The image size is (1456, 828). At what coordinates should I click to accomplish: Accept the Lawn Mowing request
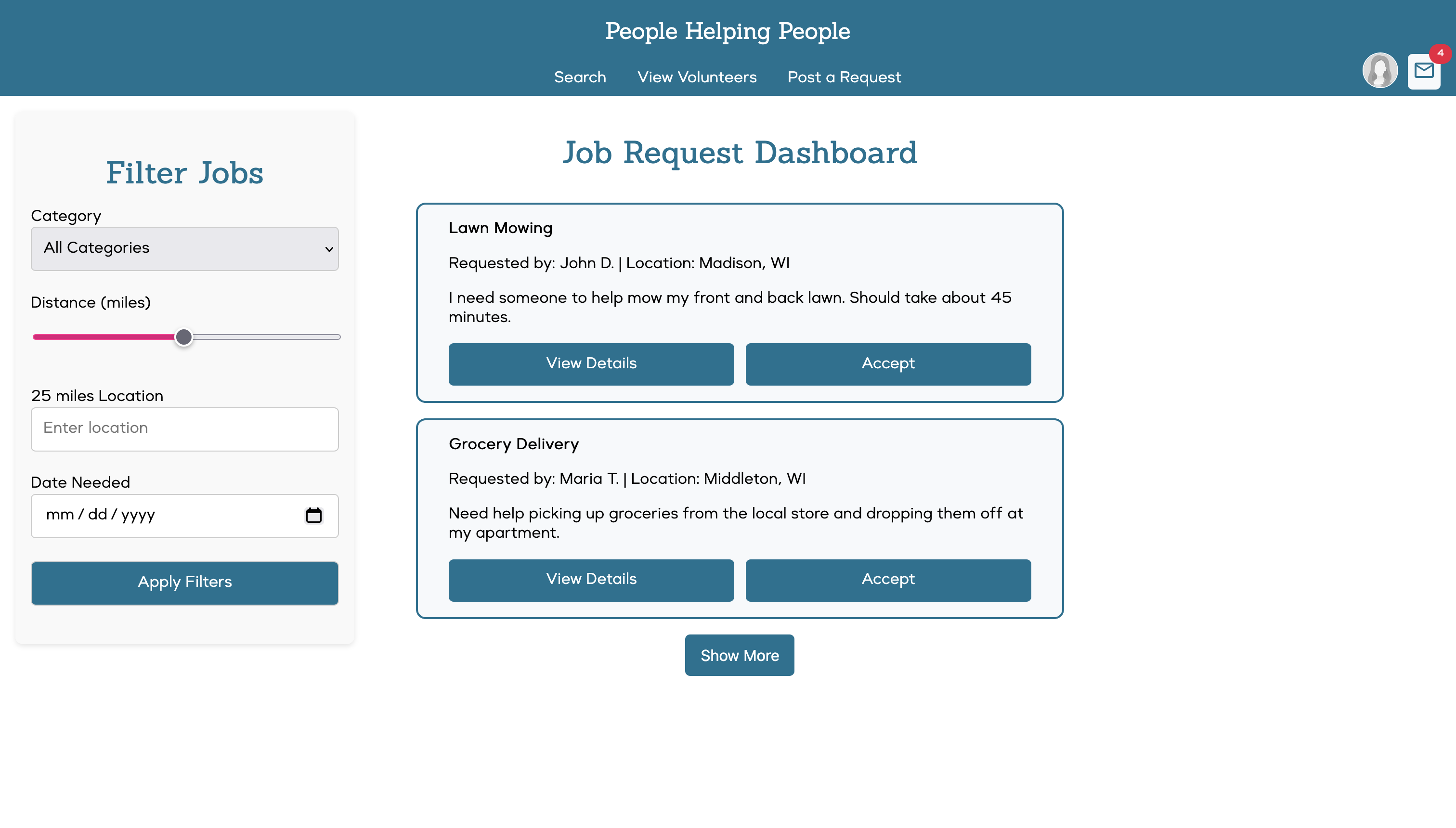pos(888,364)
